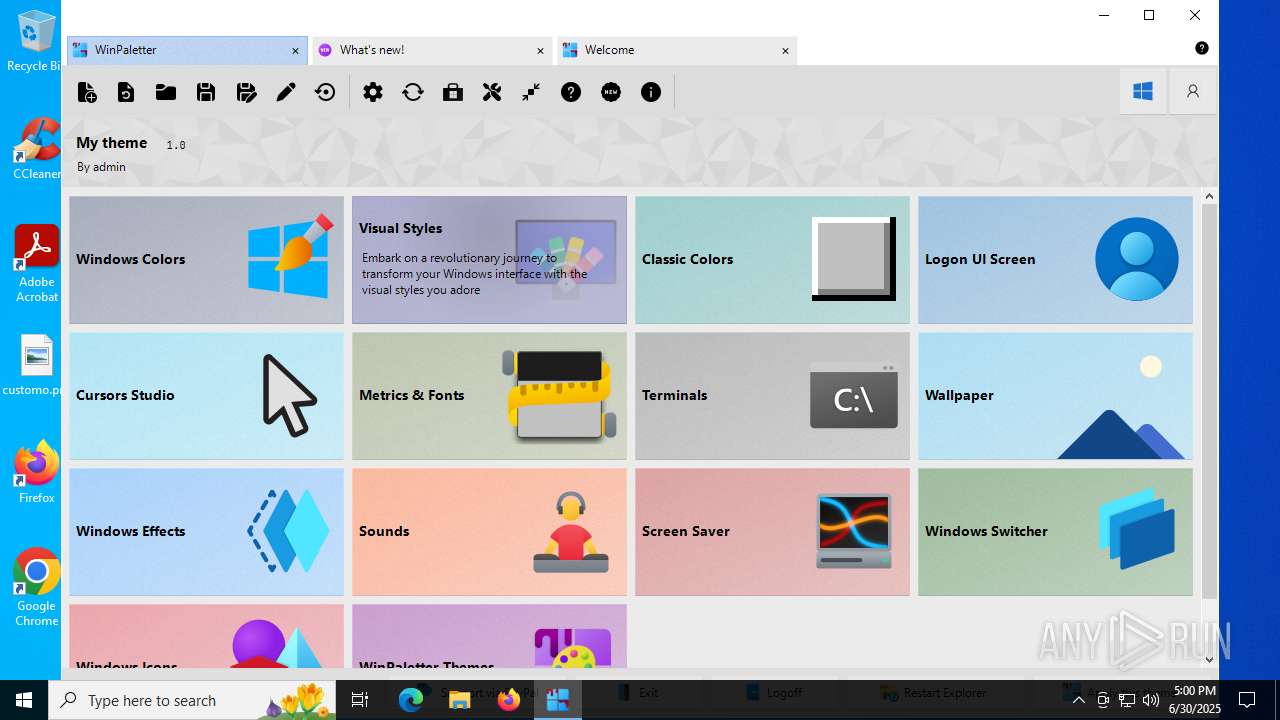Click the Save As icon with pencil
The height and width of the screenshot is (720, 1280).
coord(246,92)
